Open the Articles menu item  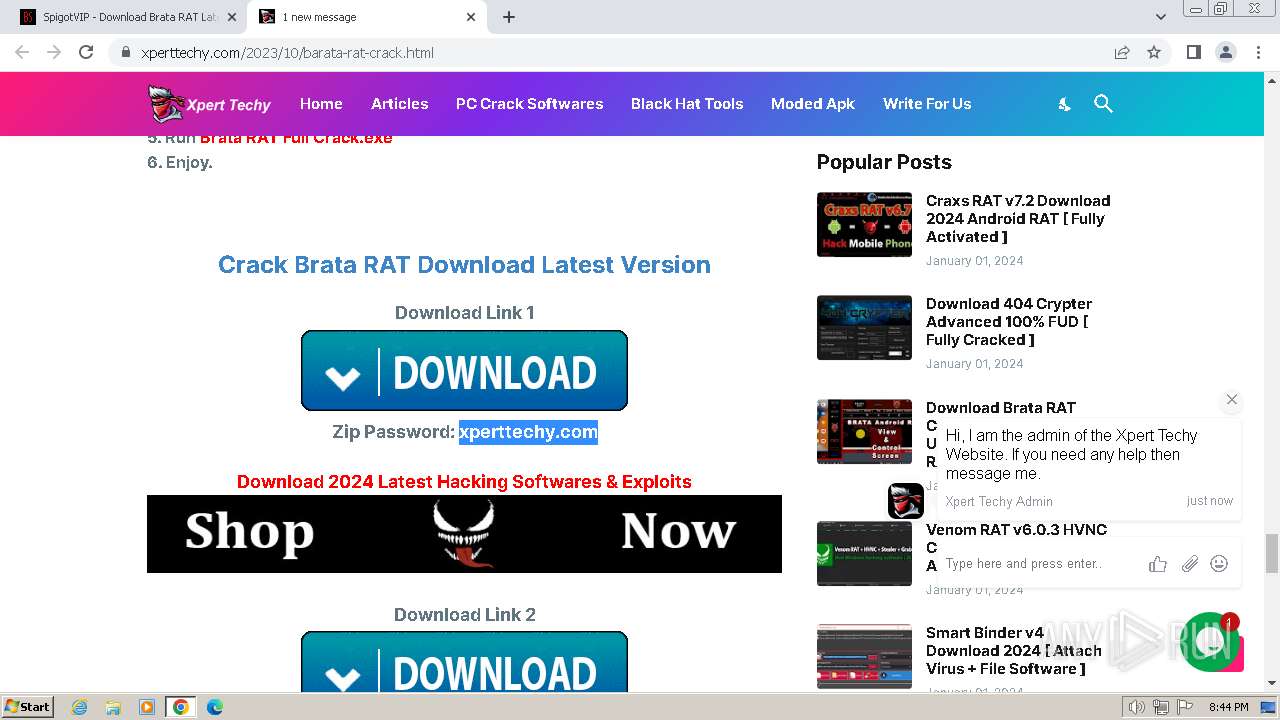tap(399, 104)
